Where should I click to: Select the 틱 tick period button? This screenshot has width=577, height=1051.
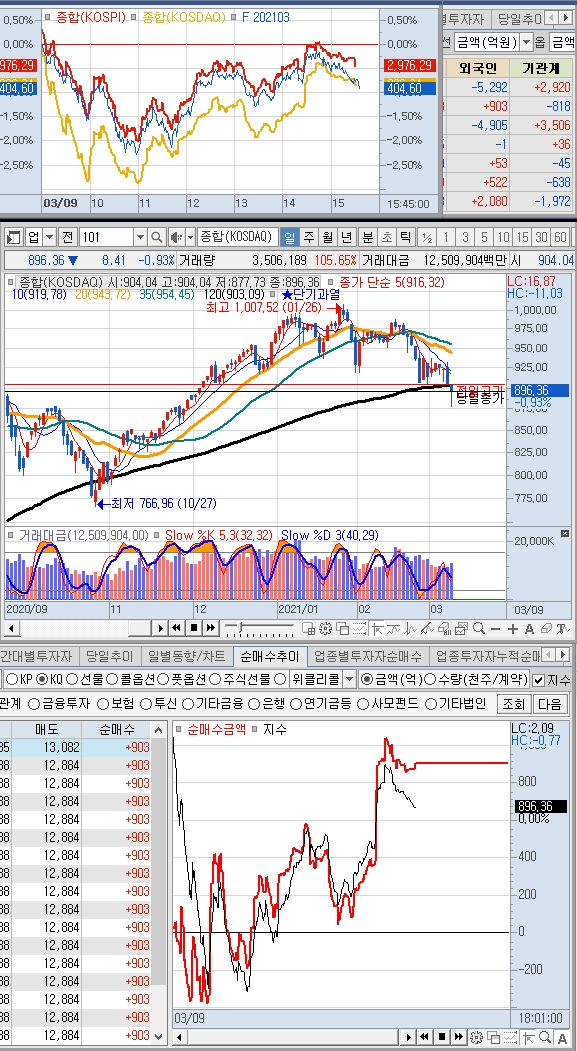point(405,237)
